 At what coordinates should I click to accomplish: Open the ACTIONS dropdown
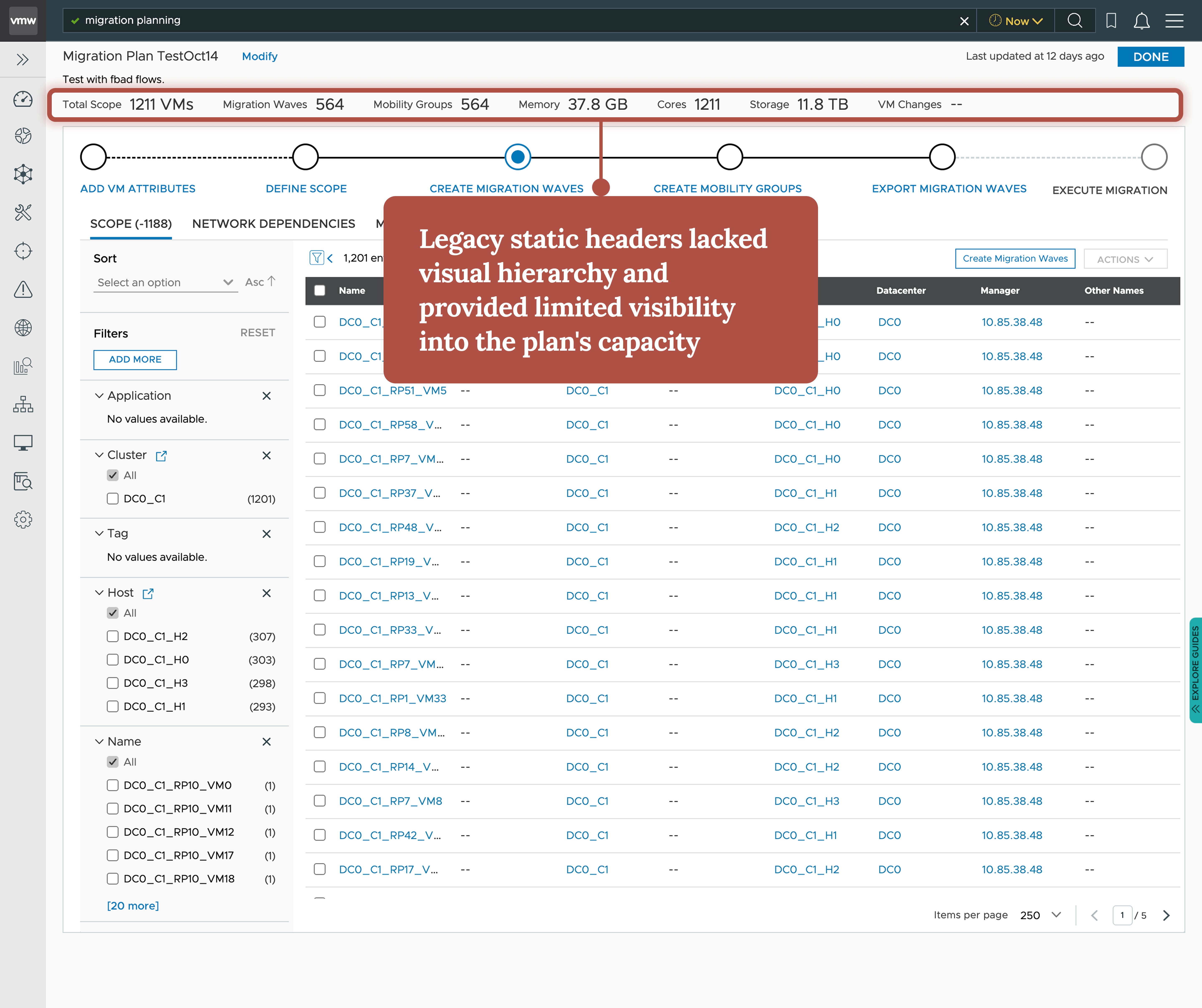[x=1125, y=259]
